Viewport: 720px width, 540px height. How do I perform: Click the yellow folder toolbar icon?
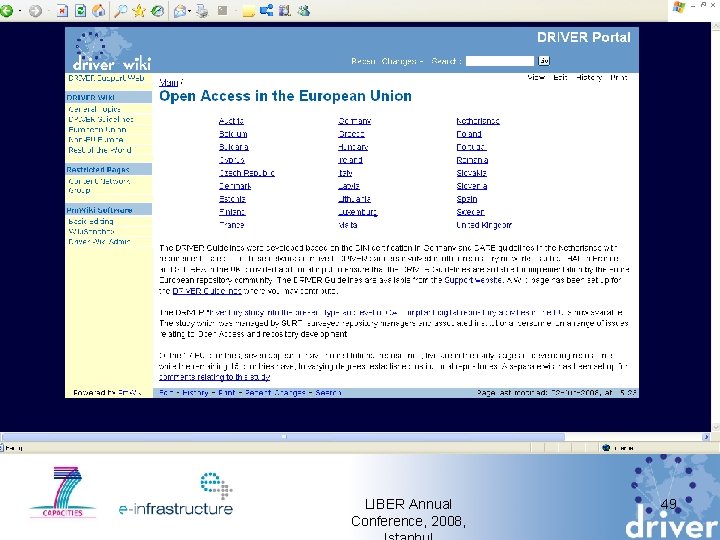click(x=248, y=11)
